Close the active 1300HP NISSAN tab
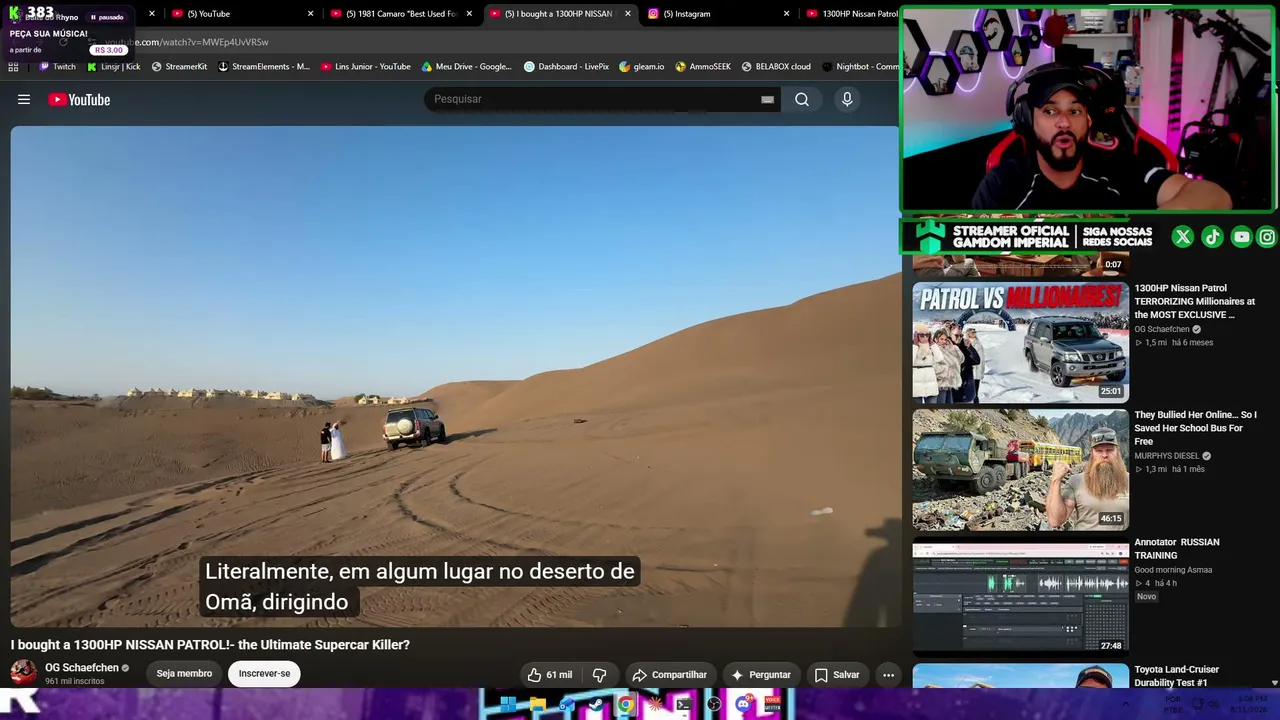The height and width of the screenshot is (720, 1280). tap(628, 14)
